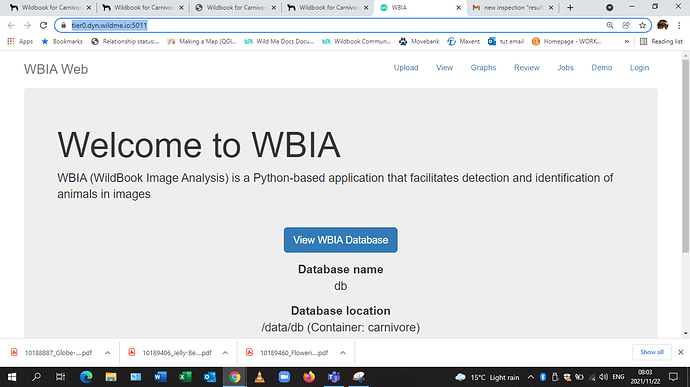
Task: Close the downloads bar
Action: (681, 352)
